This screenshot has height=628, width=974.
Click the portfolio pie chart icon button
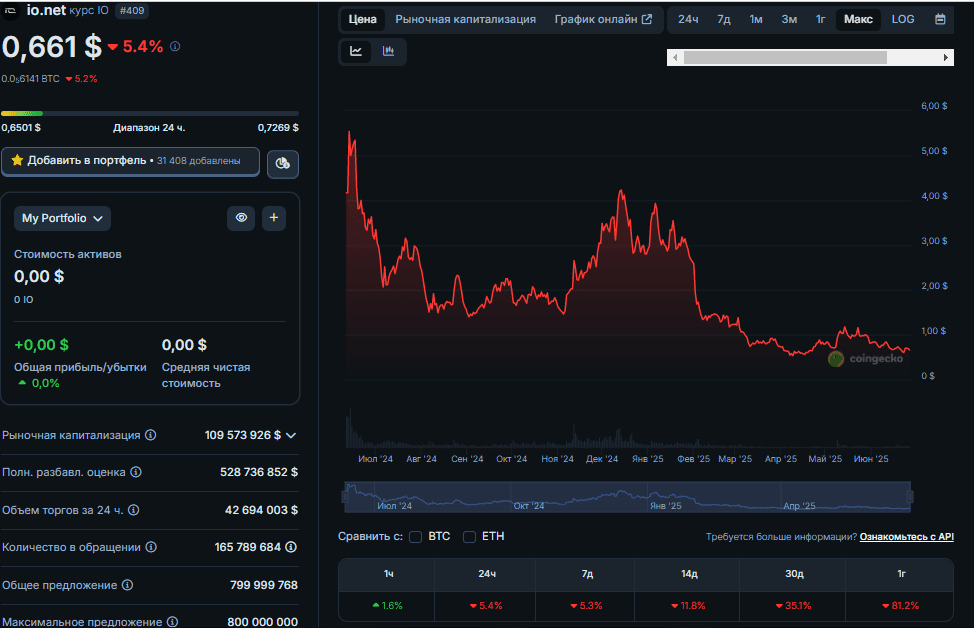tap(283, 163)
